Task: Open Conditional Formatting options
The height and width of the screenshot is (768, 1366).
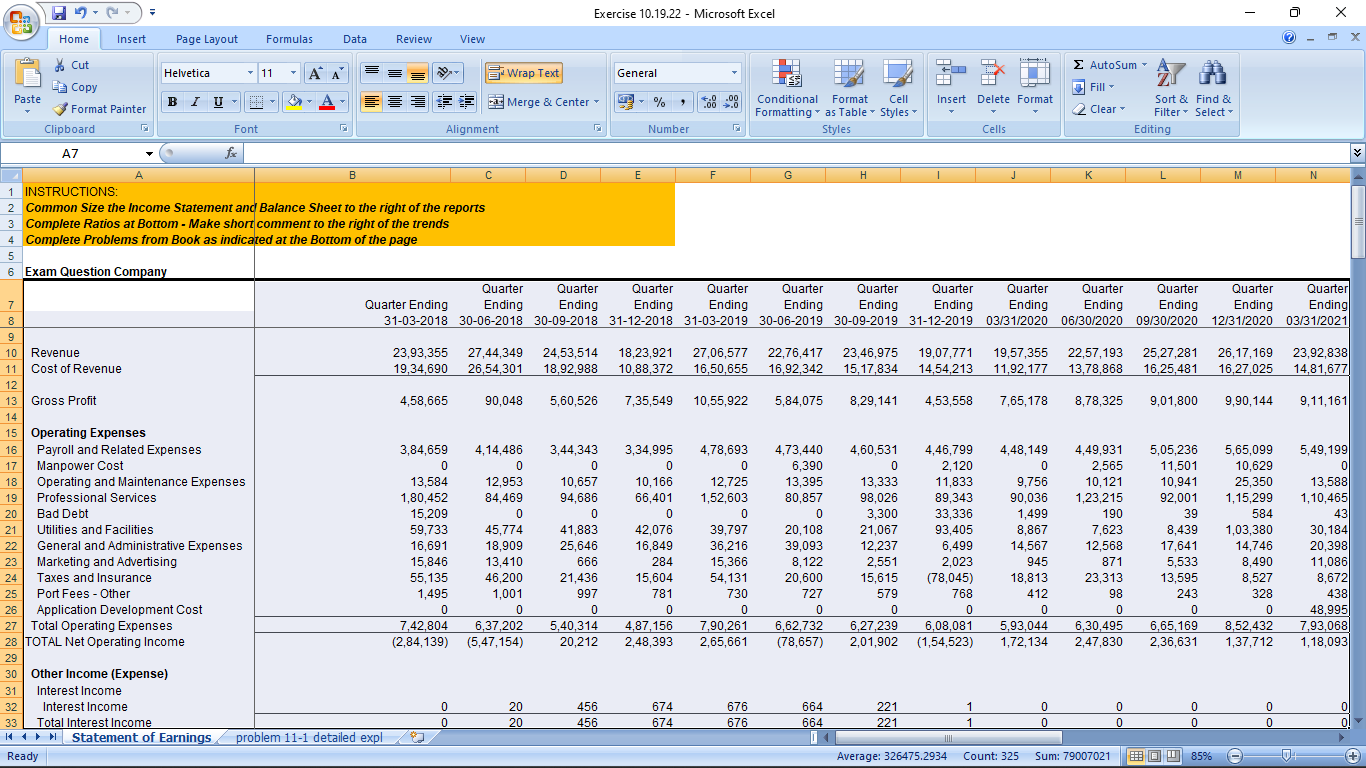Action: click(x=786, y=88)
